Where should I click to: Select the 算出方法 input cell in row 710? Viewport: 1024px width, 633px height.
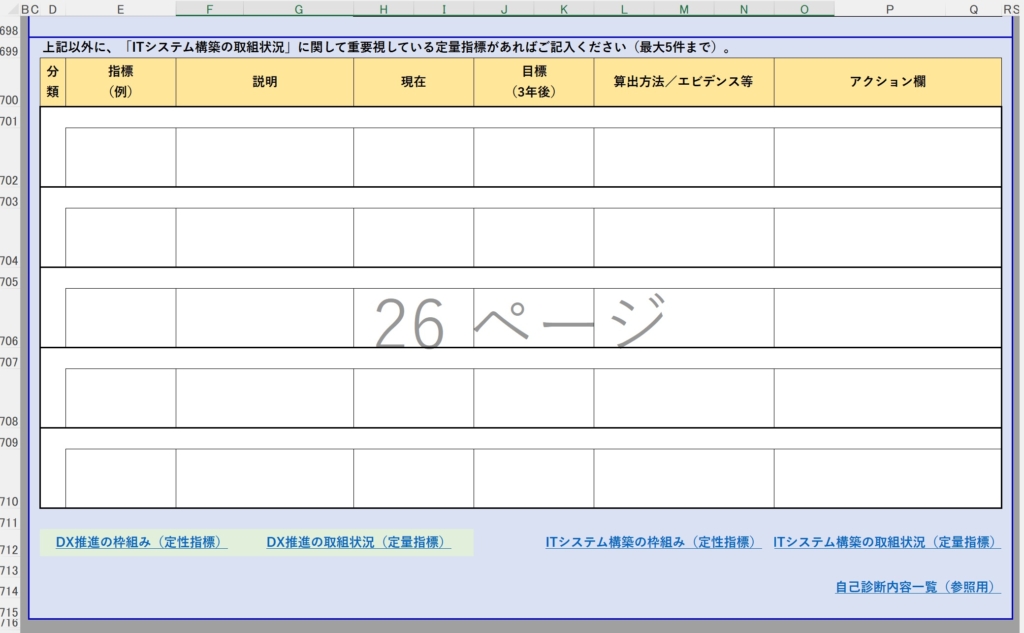coord(684,479)
